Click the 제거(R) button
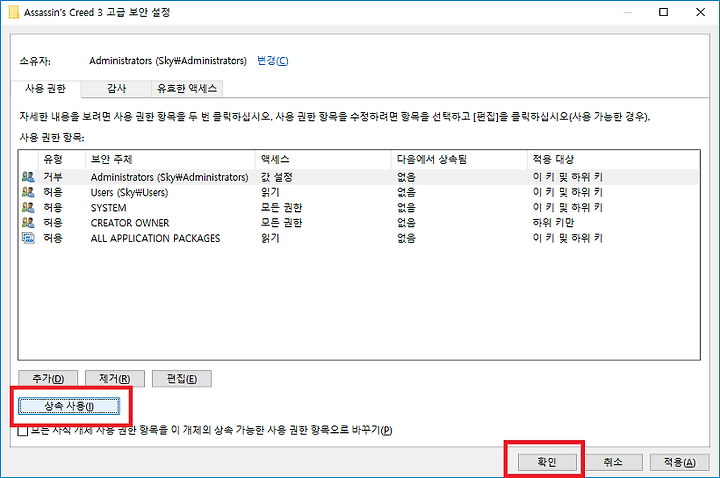This screenshot has height=478, width=720. click(115, 379)
